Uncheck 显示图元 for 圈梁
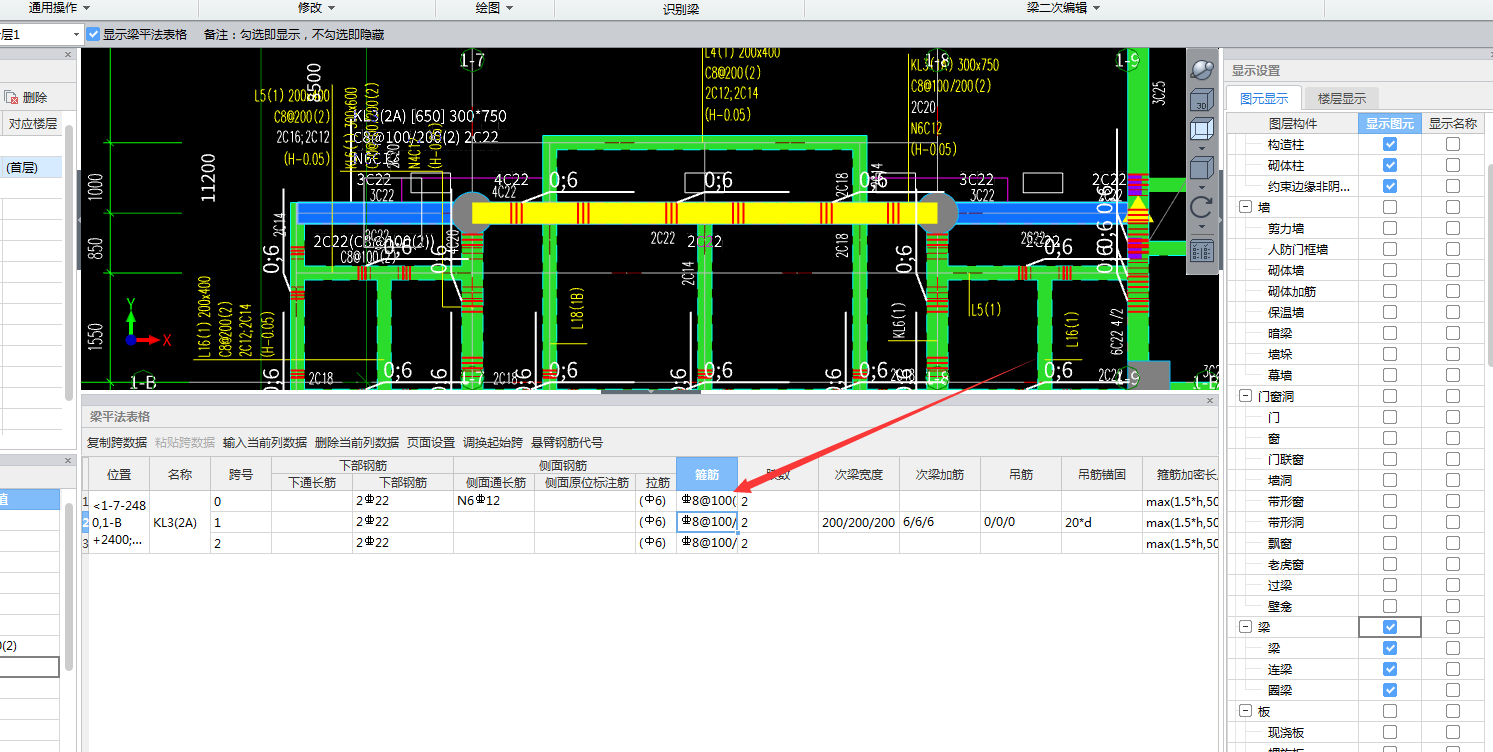The image size is (1493, 752). click(1390, 690)
